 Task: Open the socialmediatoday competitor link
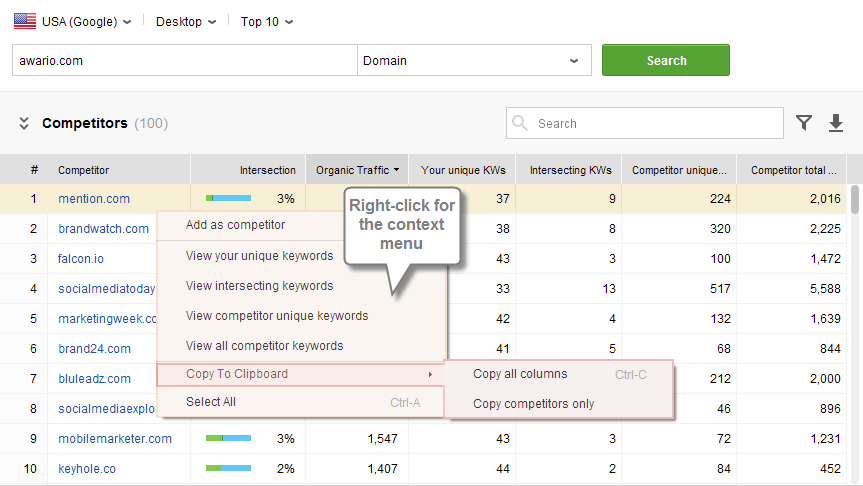pos(107,288)
